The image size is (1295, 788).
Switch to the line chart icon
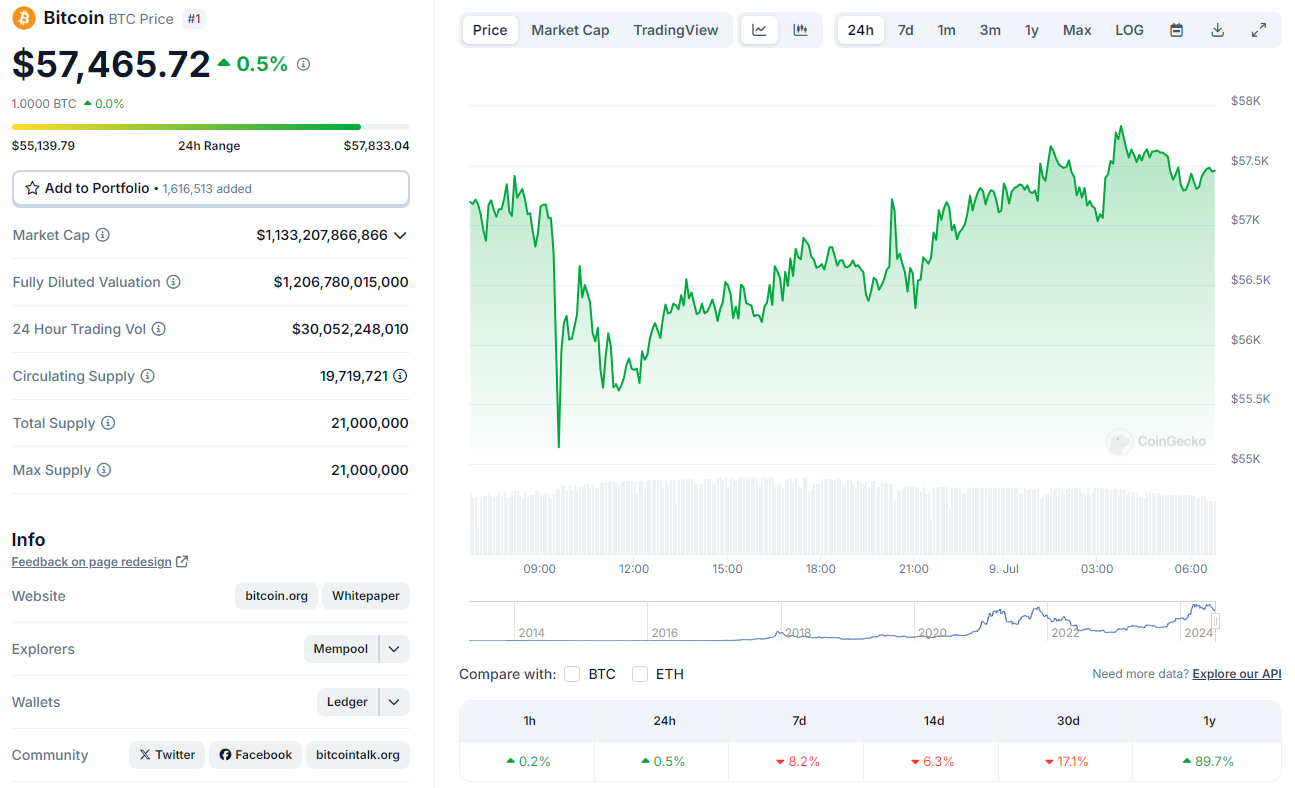759,30
